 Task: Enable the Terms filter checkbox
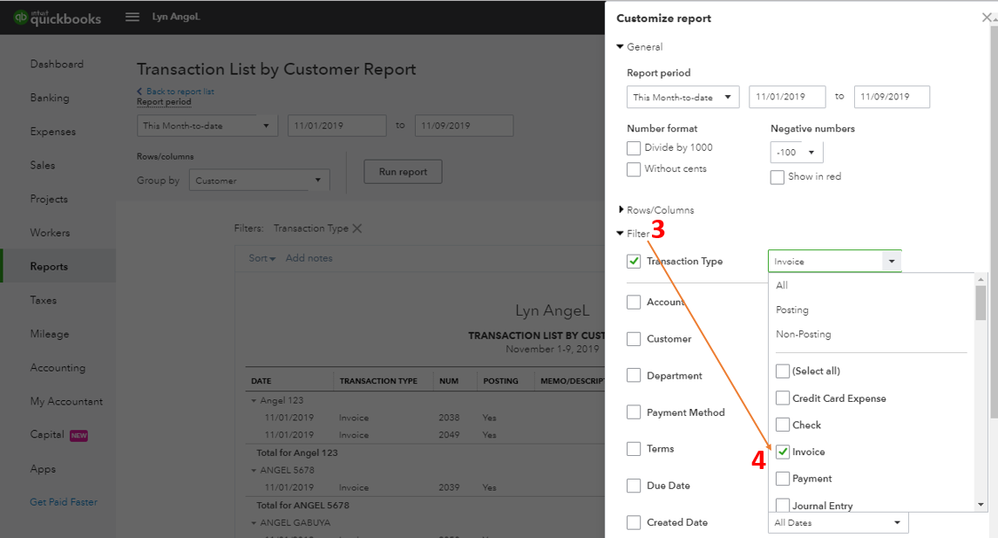[x=633, y=449]
